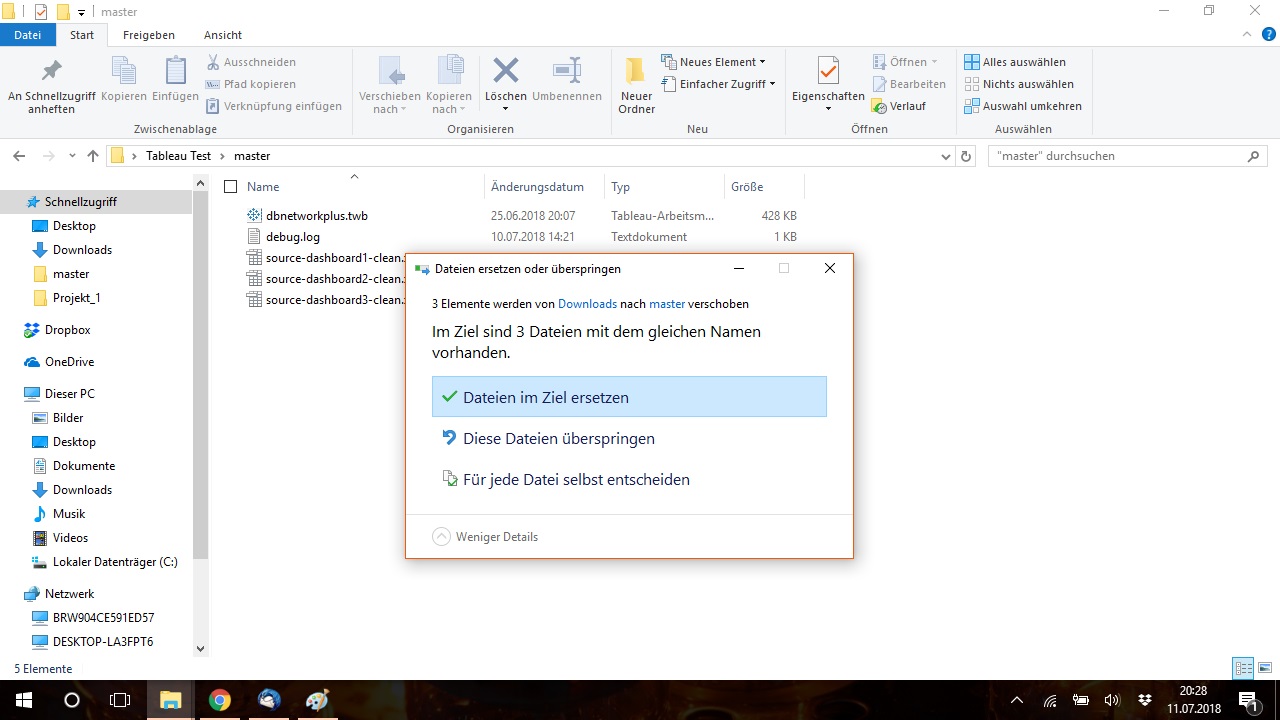The width and height of the screenshot is (1280, 720).
Task: Expand the Neues Element dropdown
Action: (762, 62)
